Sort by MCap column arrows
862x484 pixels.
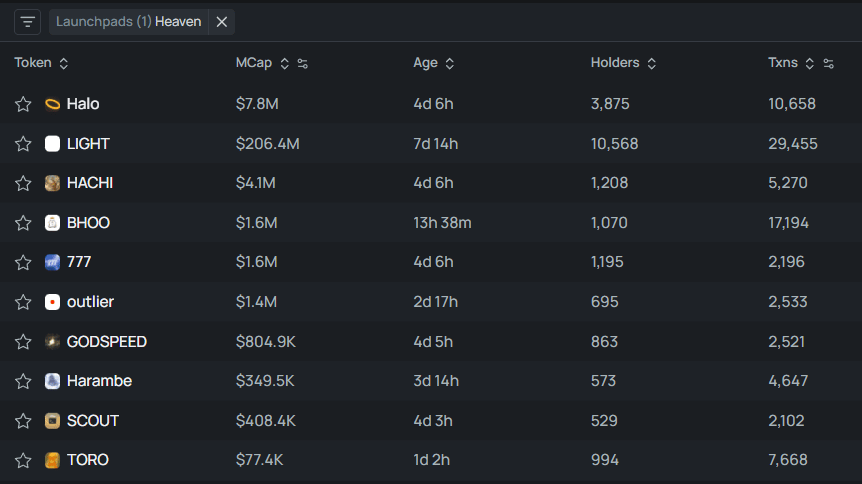(x=284, y=64)
